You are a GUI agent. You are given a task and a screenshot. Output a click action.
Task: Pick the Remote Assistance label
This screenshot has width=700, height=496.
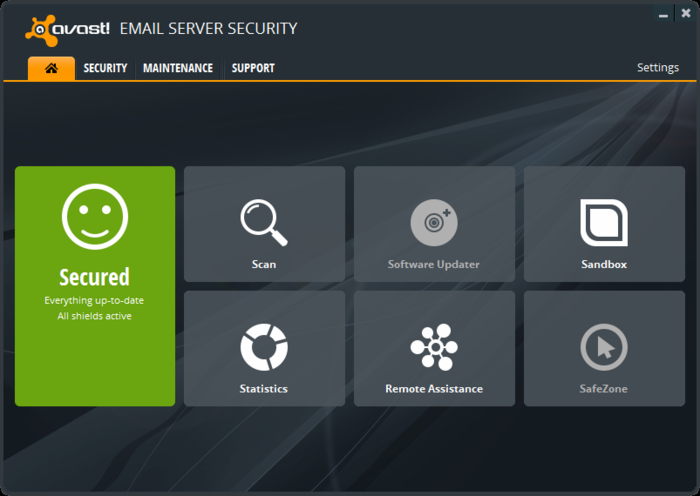click(434, 389)
